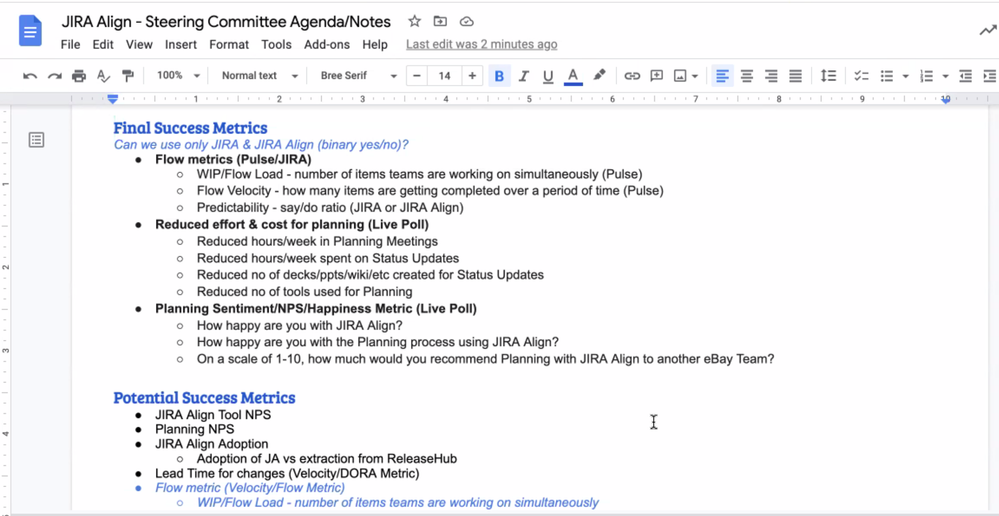Viewport: 999px width, 516px height.
Task: Apply a bulleted list
Action: point(886,76)
